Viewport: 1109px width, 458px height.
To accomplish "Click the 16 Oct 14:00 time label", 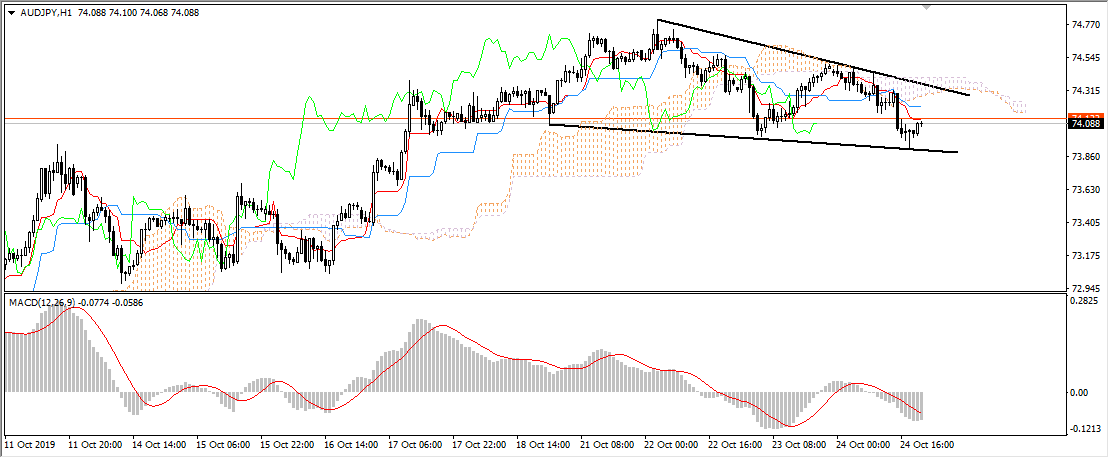I will (351, 445).
